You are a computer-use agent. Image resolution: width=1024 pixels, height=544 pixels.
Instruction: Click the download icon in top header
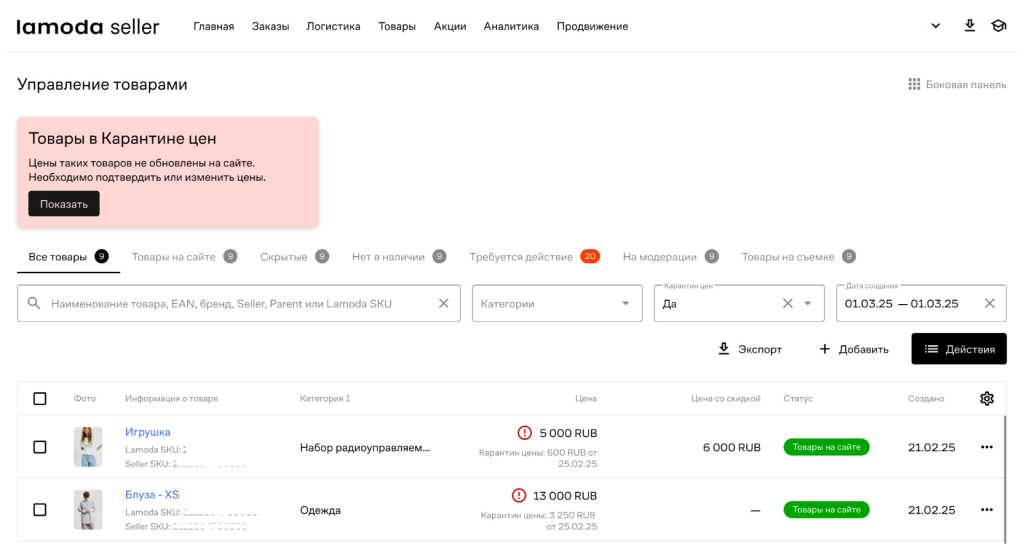coord(969,26)
